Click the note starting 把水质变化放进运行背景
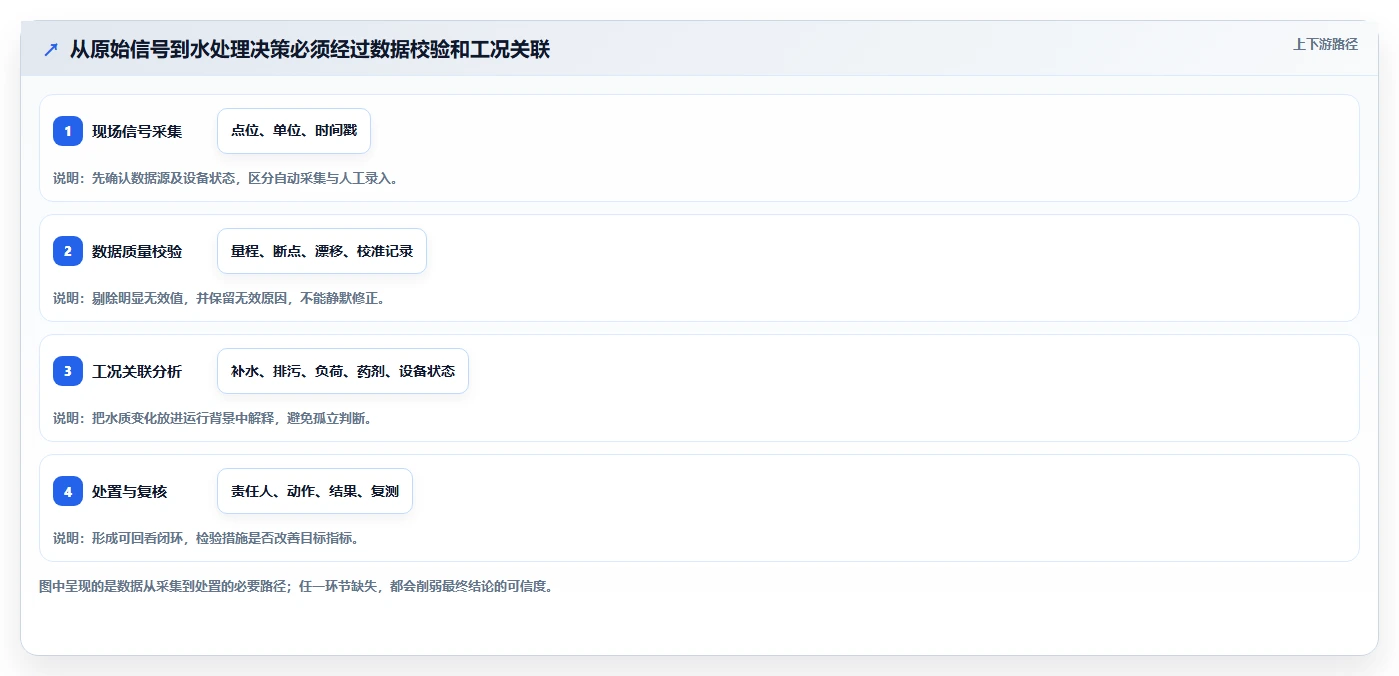 212,418
